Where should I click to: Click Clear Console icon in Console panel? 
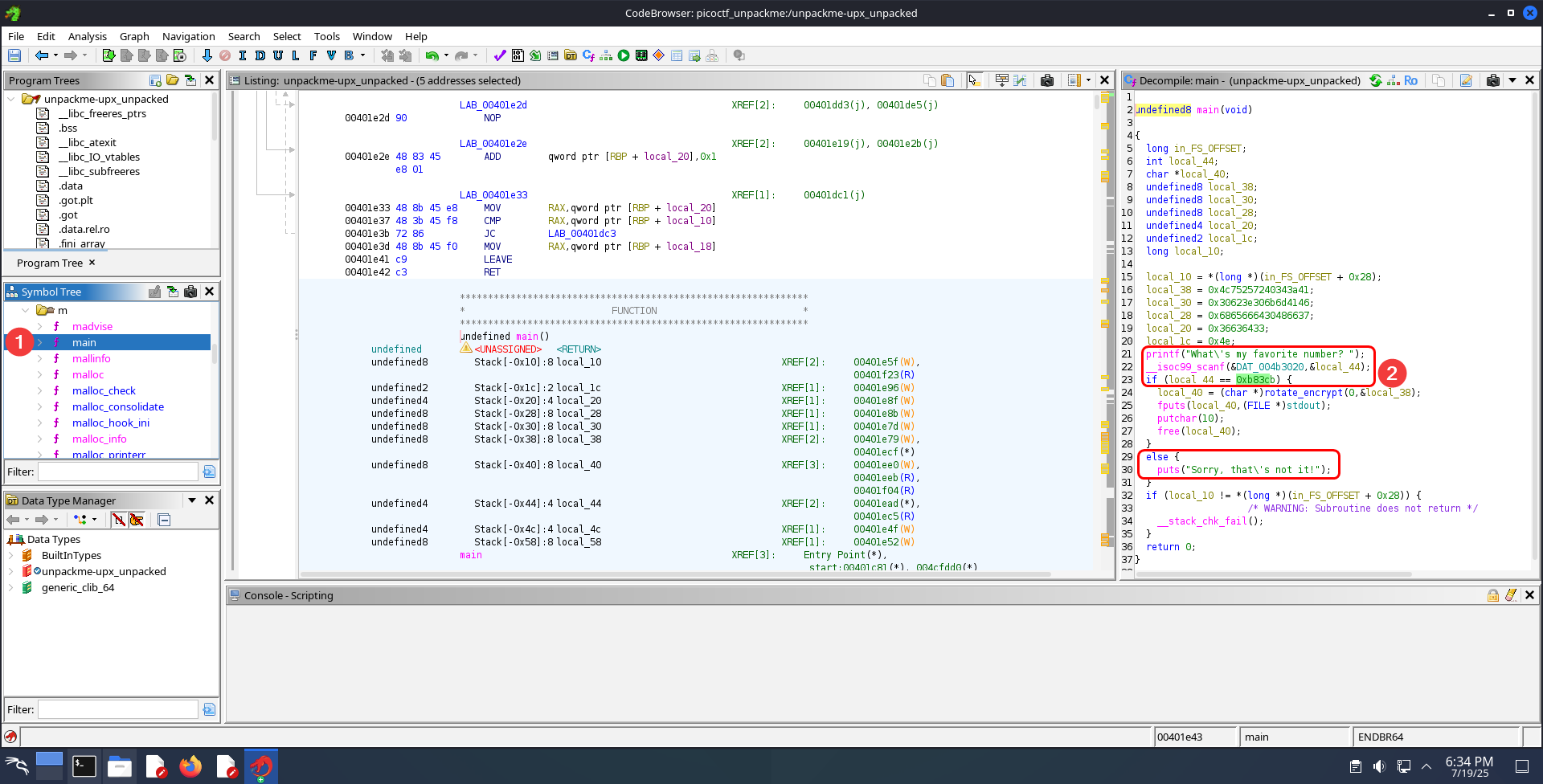click(1511, 595)
